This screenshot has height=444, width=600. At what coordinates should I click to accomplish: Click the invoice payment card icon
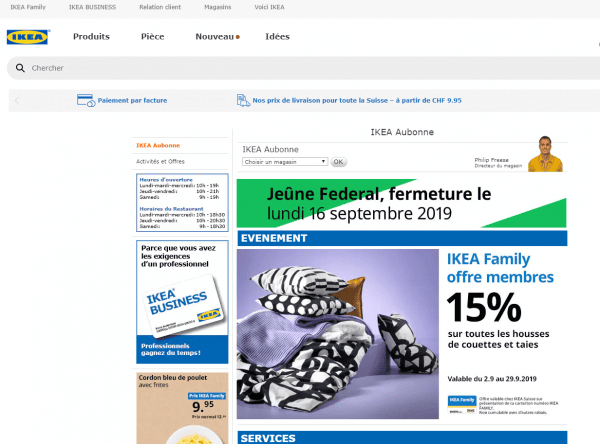(86, 100)
